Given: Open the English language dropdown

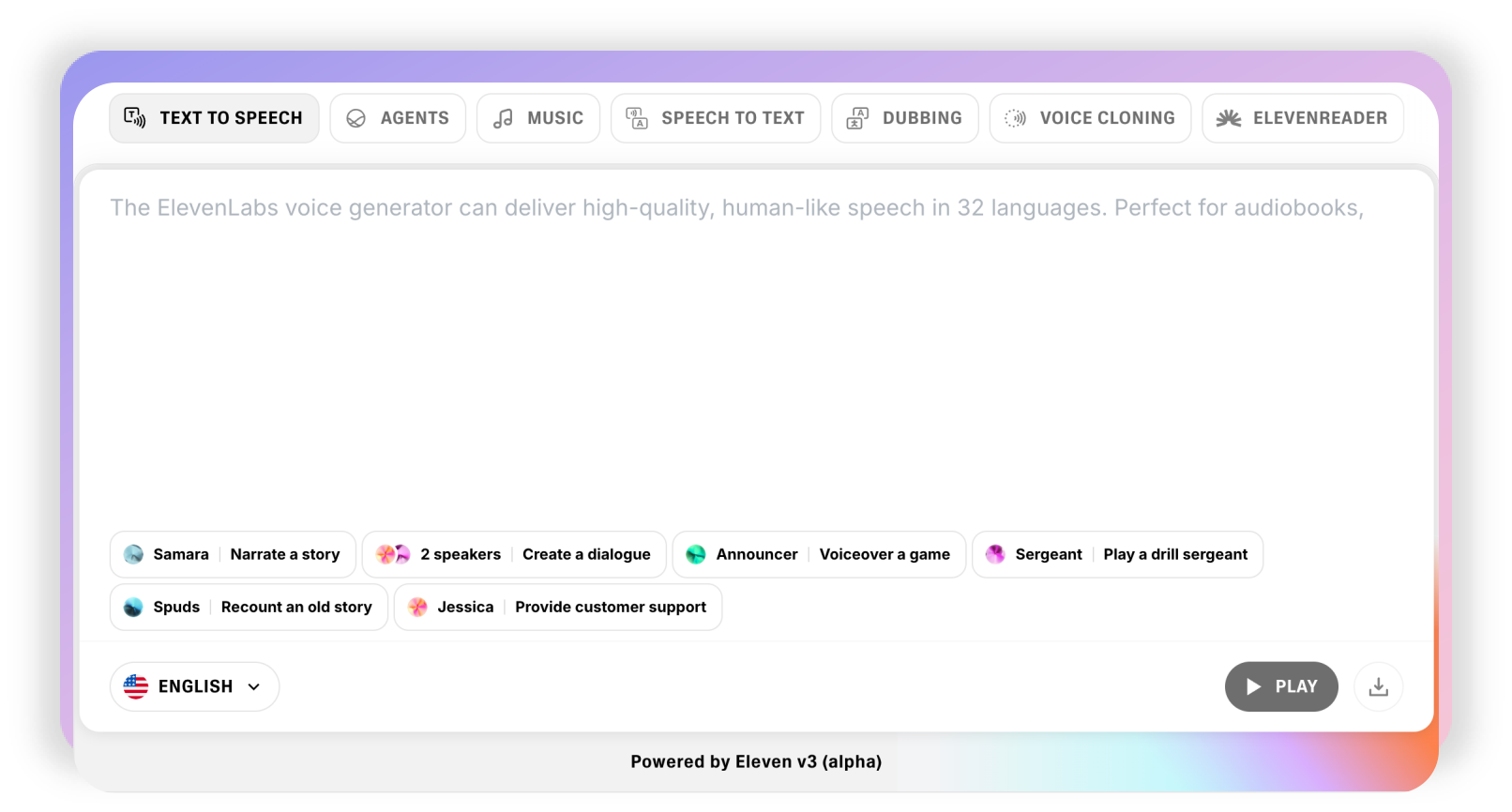Looking at the screenshot, I should pos(194,686).
